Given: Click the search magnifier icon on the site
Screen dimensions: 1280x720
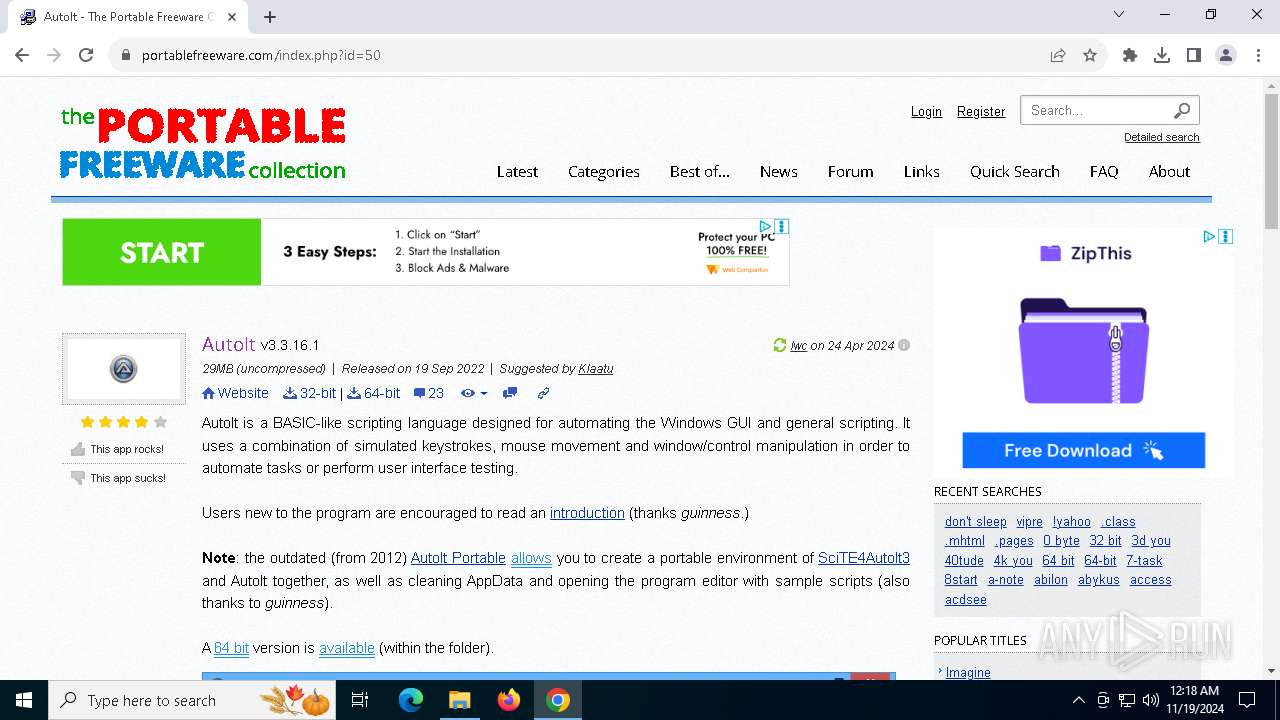Looking at the screenshot, I should (1182, 110).
